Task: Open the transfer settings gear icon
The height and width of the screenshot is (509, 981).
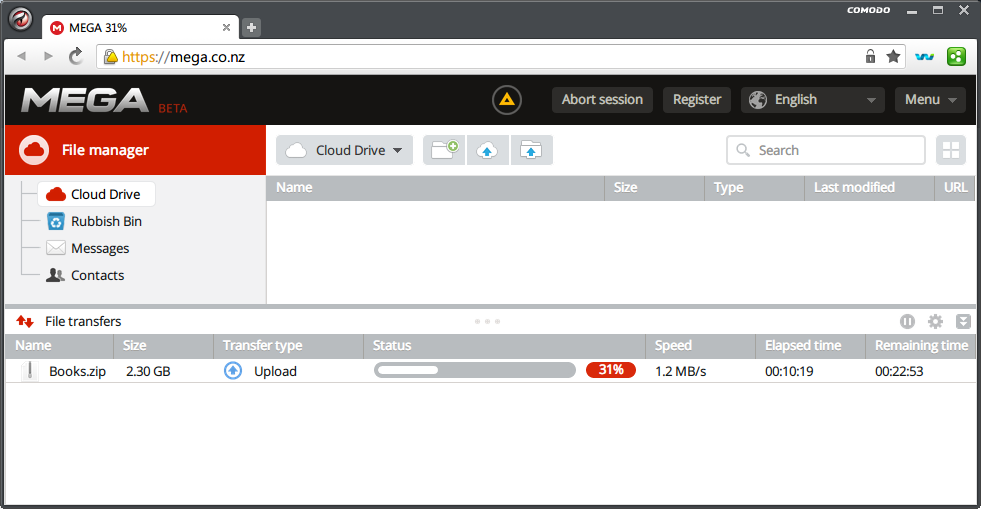Action: (x=935, y=321)
